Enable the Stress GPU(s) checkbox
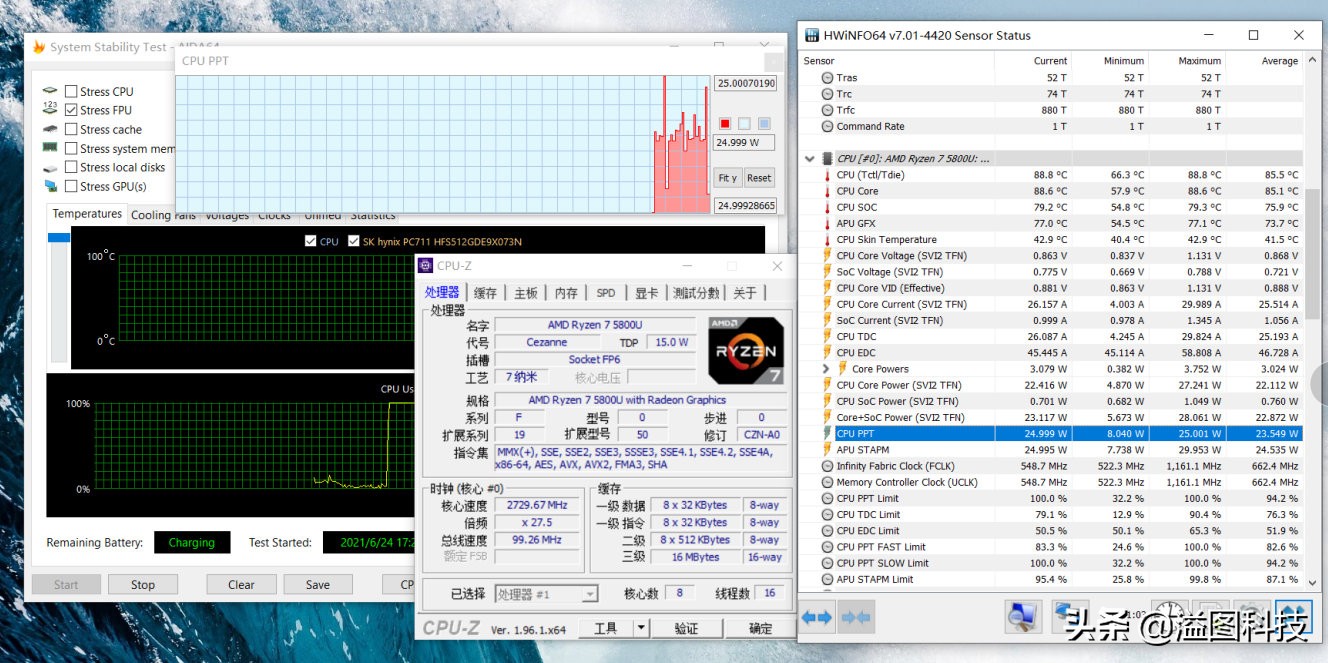1328x663 pixels. [x=71, y=186]
